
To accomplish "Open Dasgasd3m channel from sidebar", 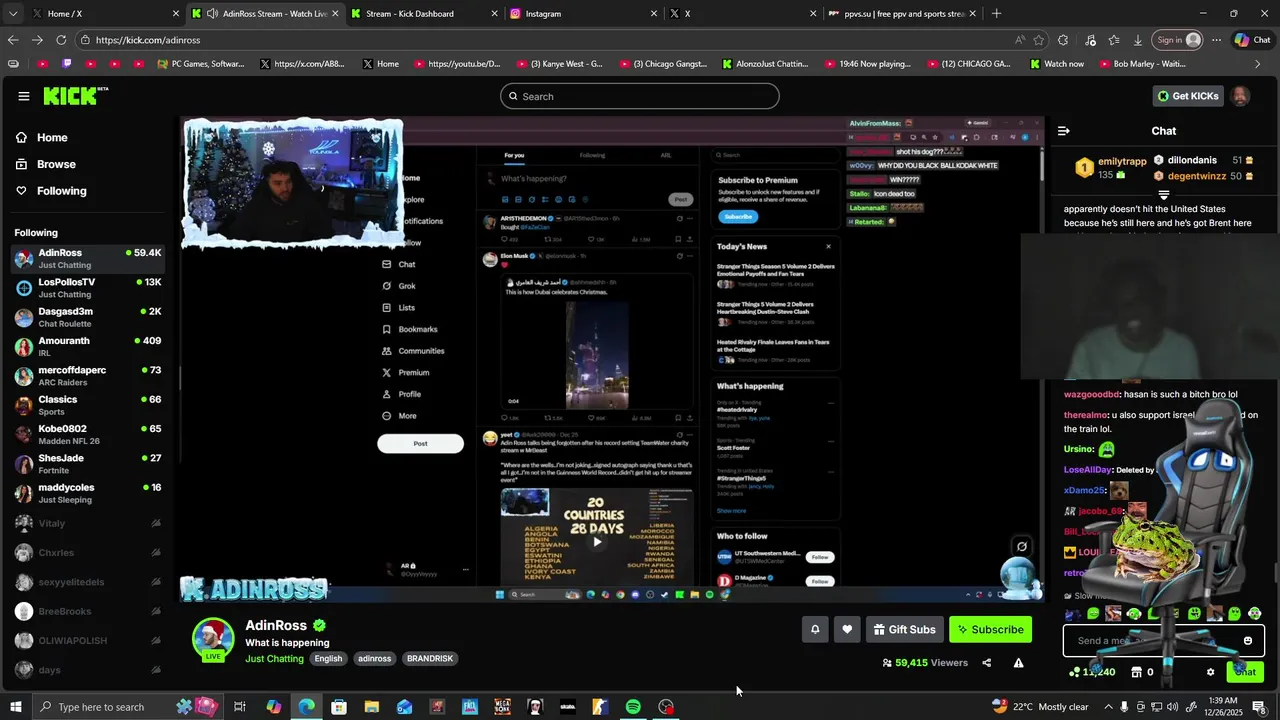I will click(88, 317).
